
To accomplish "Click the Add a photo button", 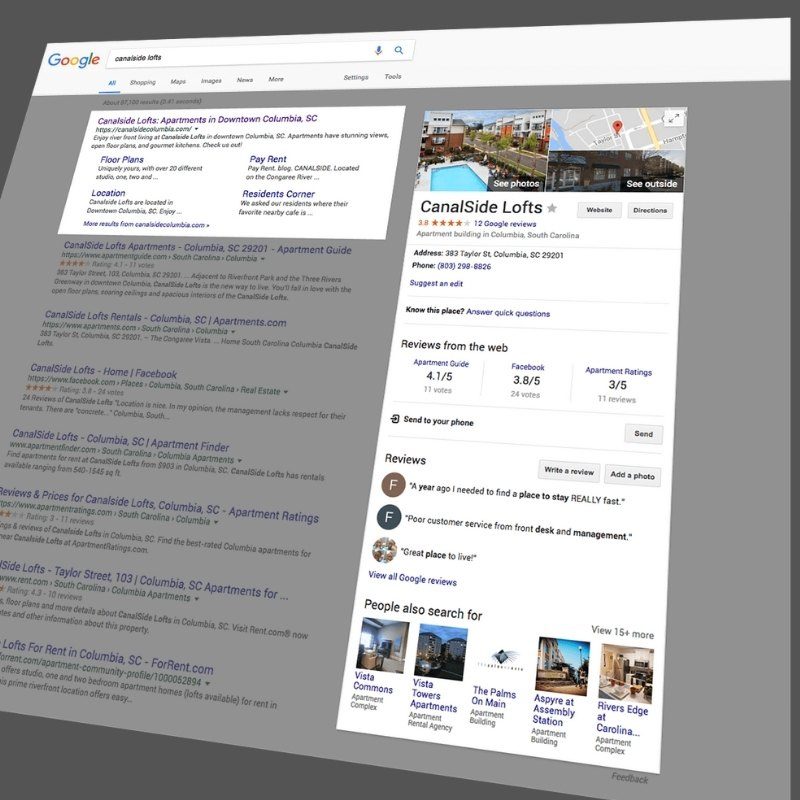I will pos(632,475).
